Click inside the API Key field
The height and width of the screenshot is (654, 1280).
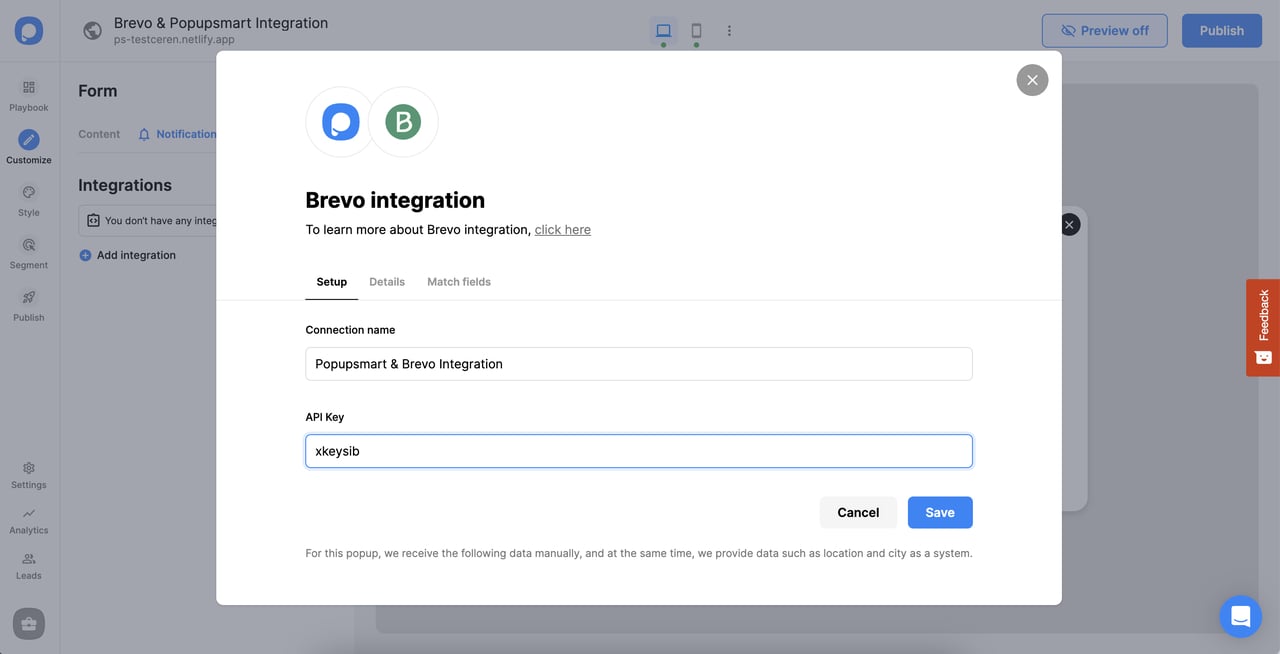pyautogui.click(x=638, y=450)
